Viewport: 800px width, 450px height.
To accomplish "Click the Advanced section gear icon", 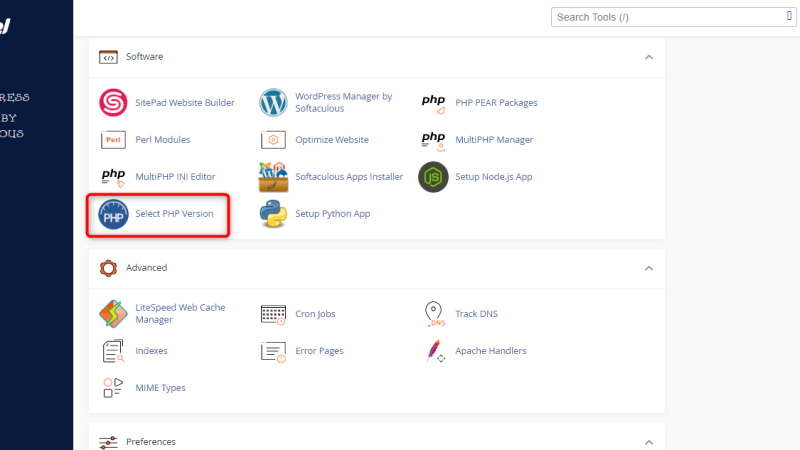I will 108,268.
